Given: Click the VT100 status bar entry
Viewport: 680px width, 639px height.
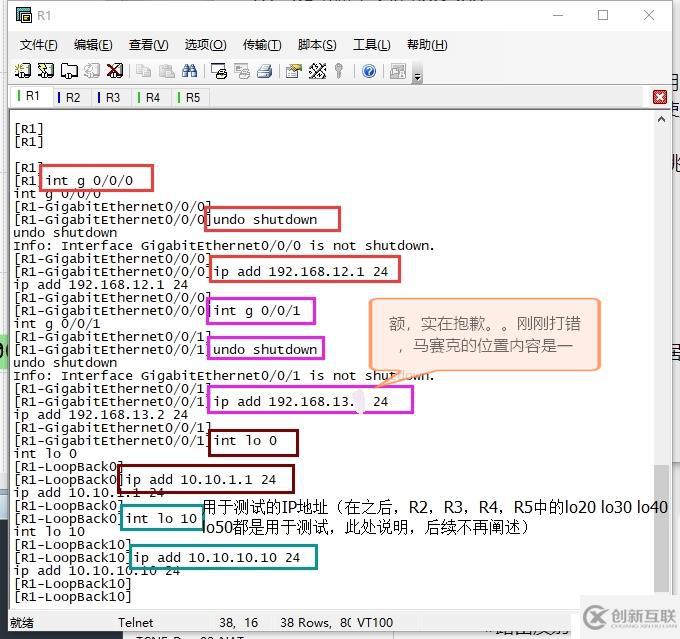Looking at the screenshot, I should (x=375, y=623).
